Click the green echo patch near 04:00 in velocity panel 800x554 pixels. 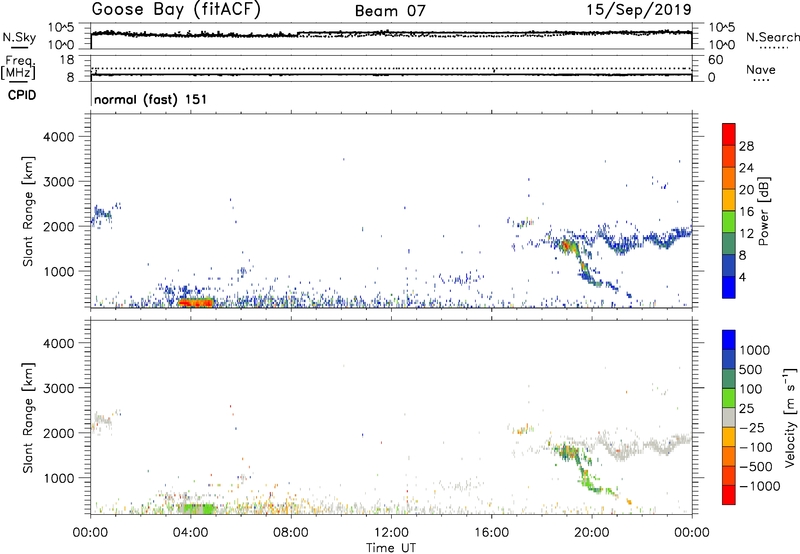196,508
